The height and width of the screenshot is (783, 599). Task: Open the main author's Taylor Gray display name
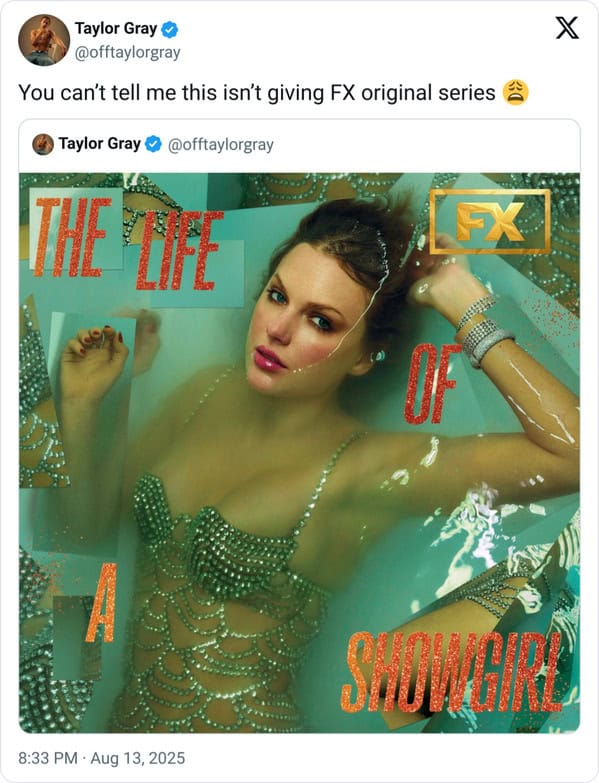pyautogui.click(x=116, y=29)
